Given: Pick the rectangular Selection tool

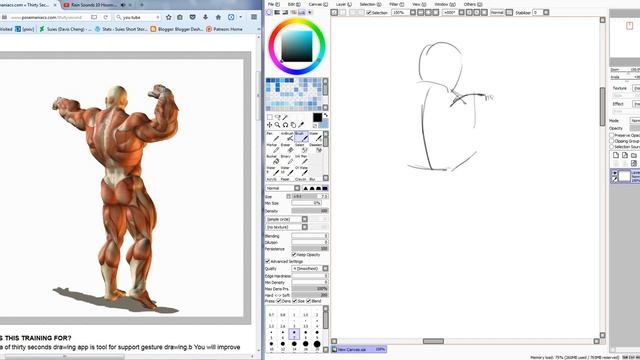Looking at the screenshot, I should click(x=269, y=118).
